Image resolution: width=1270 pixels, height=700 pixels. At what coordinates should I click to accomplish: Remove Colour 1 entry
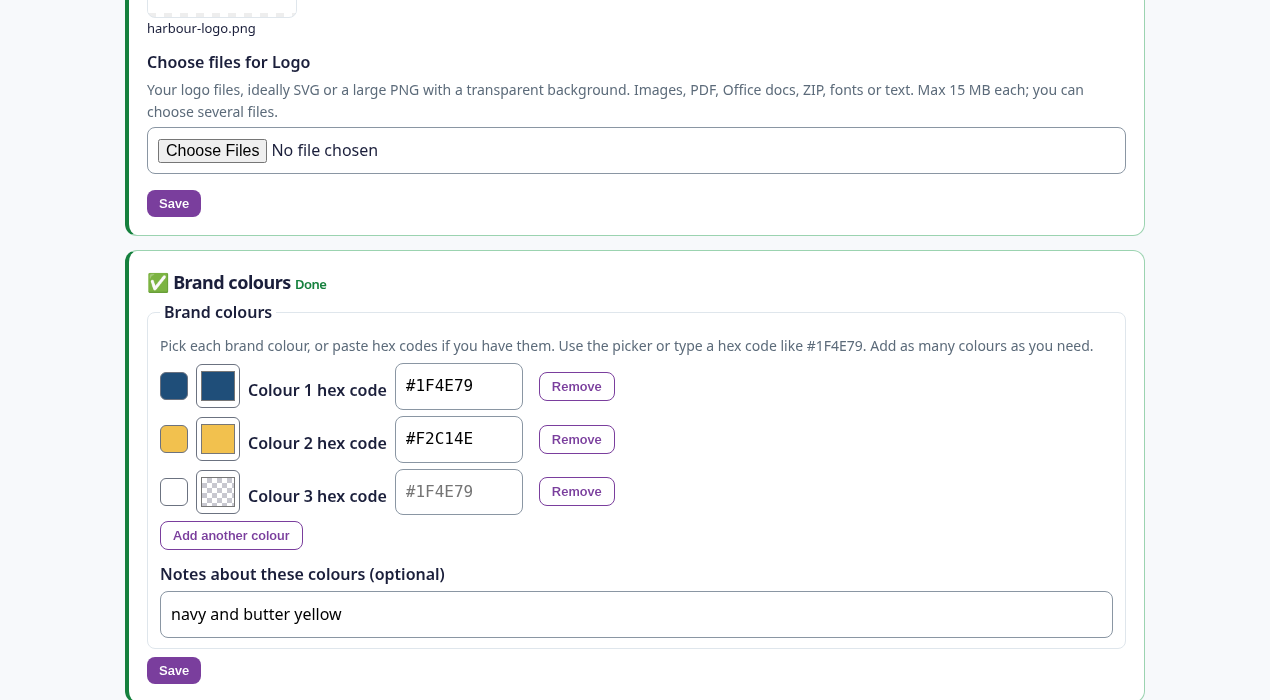click(577, 386)
